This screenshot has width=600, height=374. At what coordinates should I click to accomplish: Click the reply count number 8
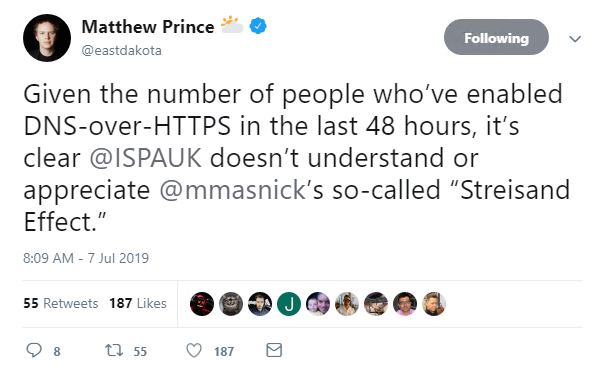(x=57, y=351)
